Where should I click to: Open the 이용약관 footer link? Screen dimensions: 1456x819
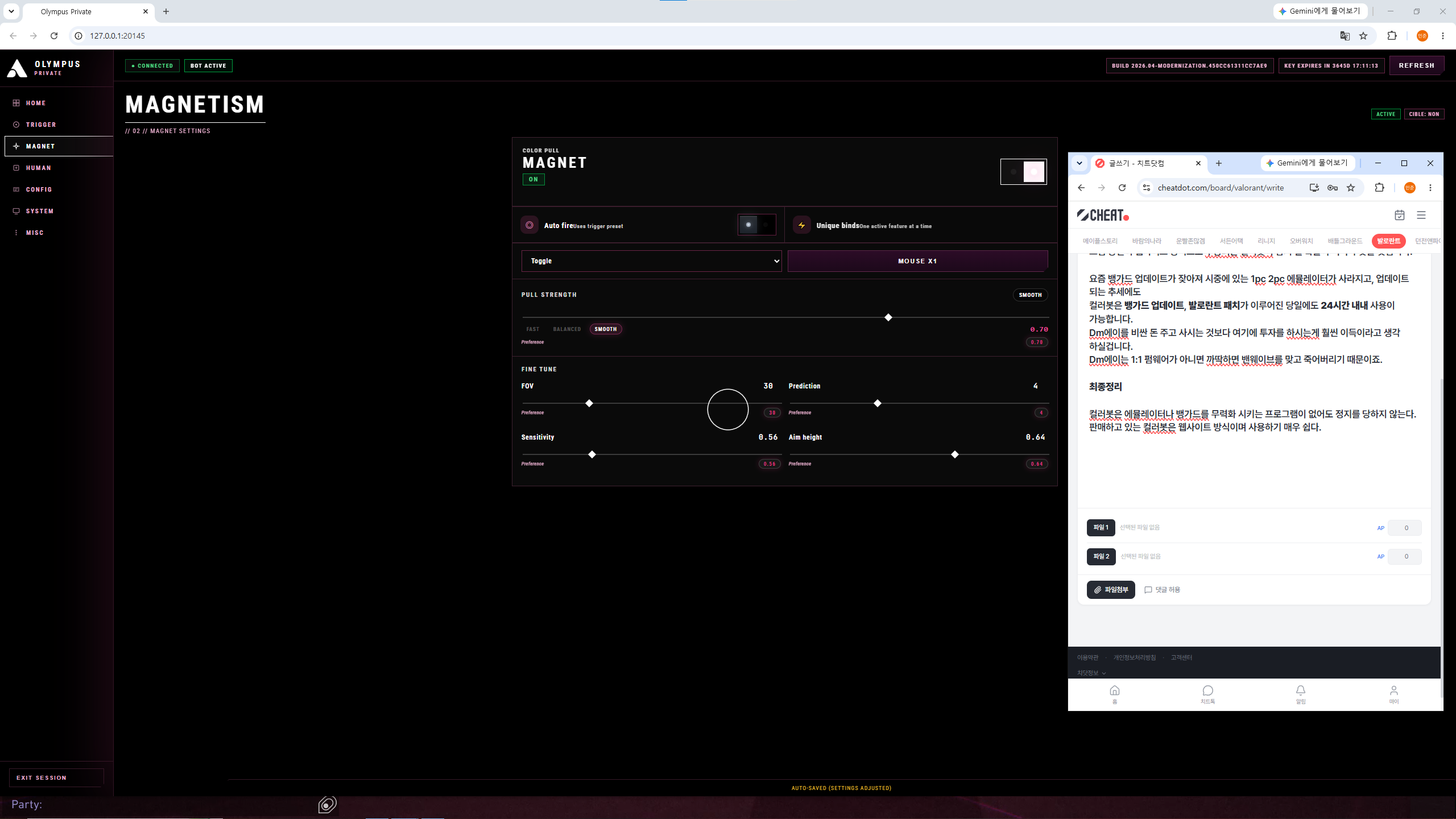(1087, 657)
